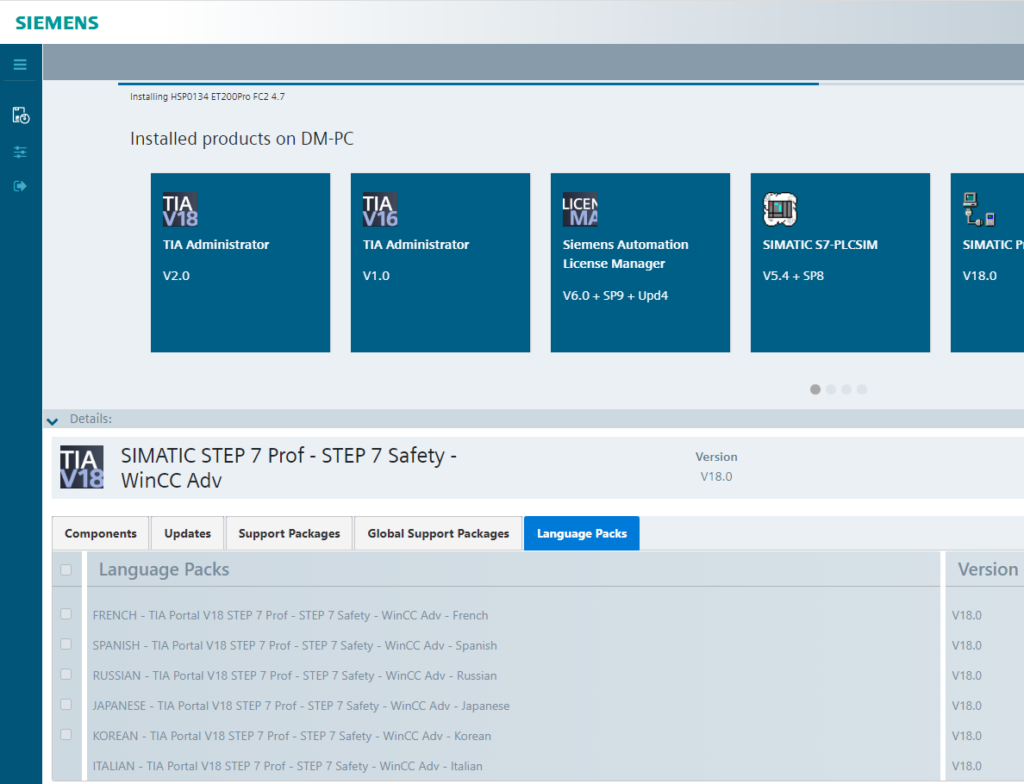Click the sign-out icon in sidebar
The image size is (1024, 784).
pyautogui.click(x=20, y=186)
